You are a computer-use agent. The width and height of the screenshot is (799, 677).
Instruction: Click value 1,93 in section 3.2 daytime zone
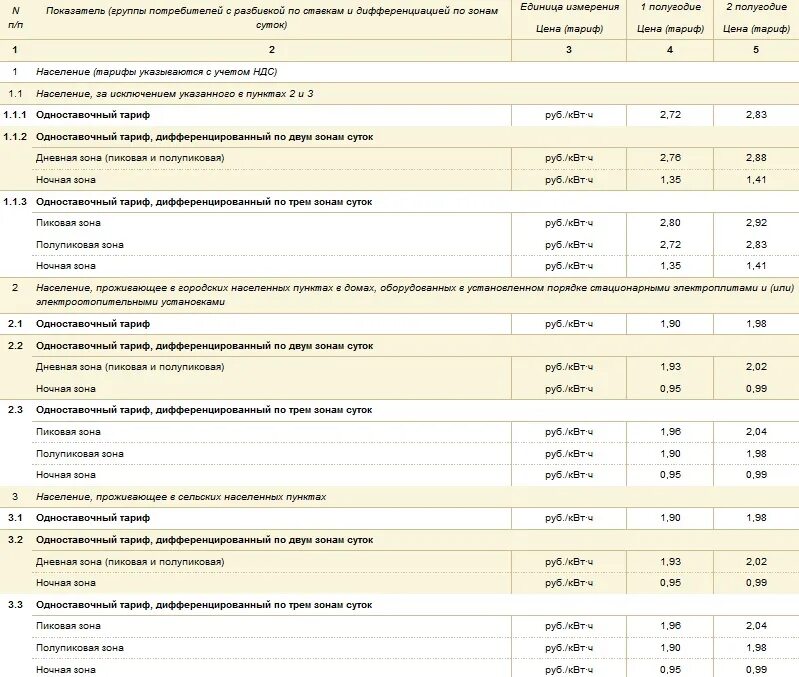(x=670, y=562)
